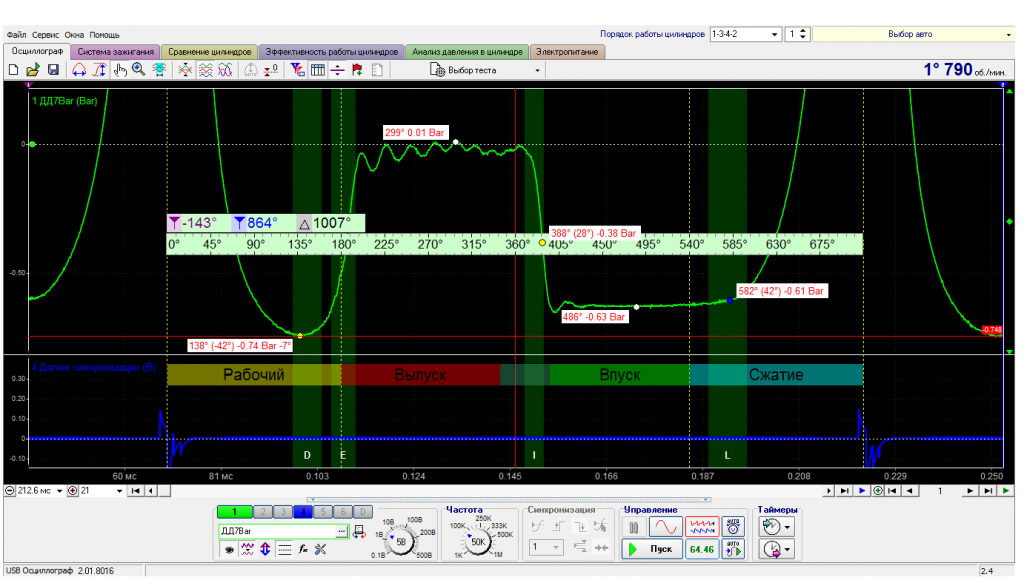Click the line style icon

[284, 550]
